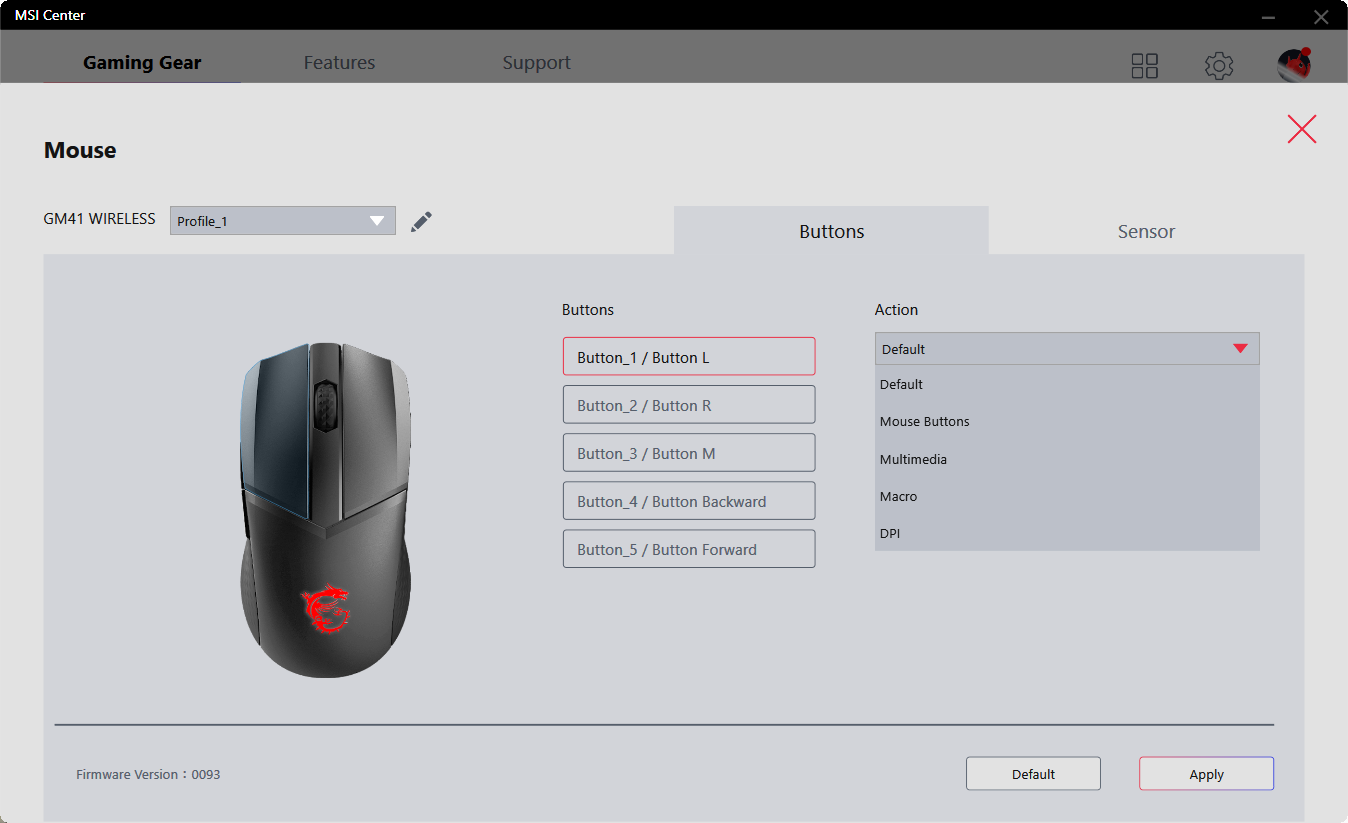The height and width of the screenshot is (823, 1348).
Task: Choose DPI in the Action list
Action: (x=1067, y=533)
